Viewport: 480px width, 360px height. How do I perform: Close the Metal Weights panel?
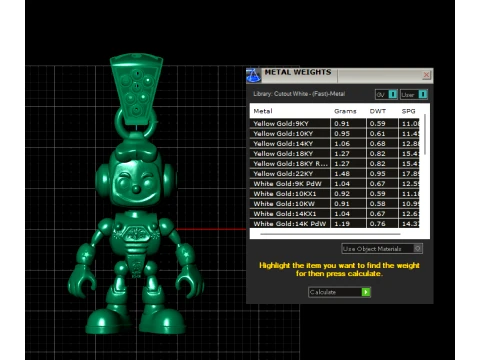tap(426, 75)
